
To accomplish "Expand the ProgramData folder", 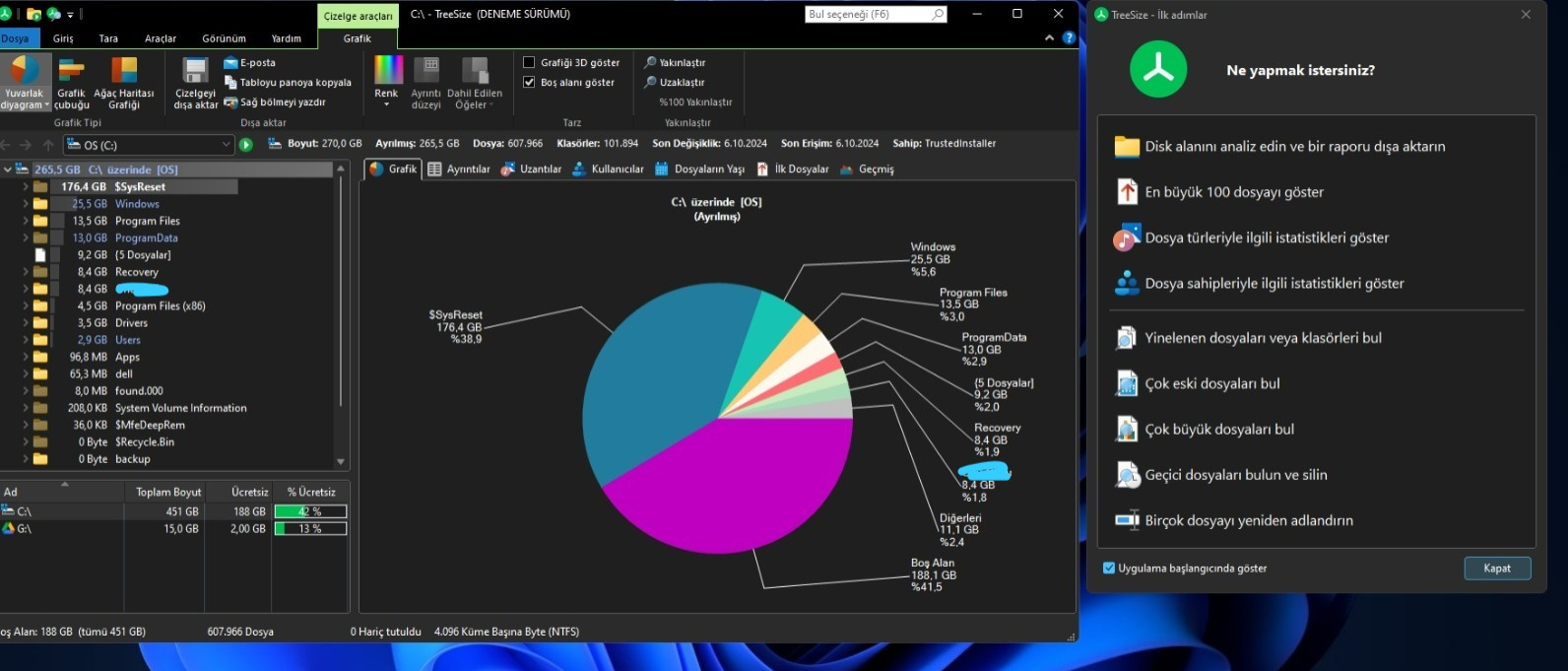I will click(x=25, y=237).
